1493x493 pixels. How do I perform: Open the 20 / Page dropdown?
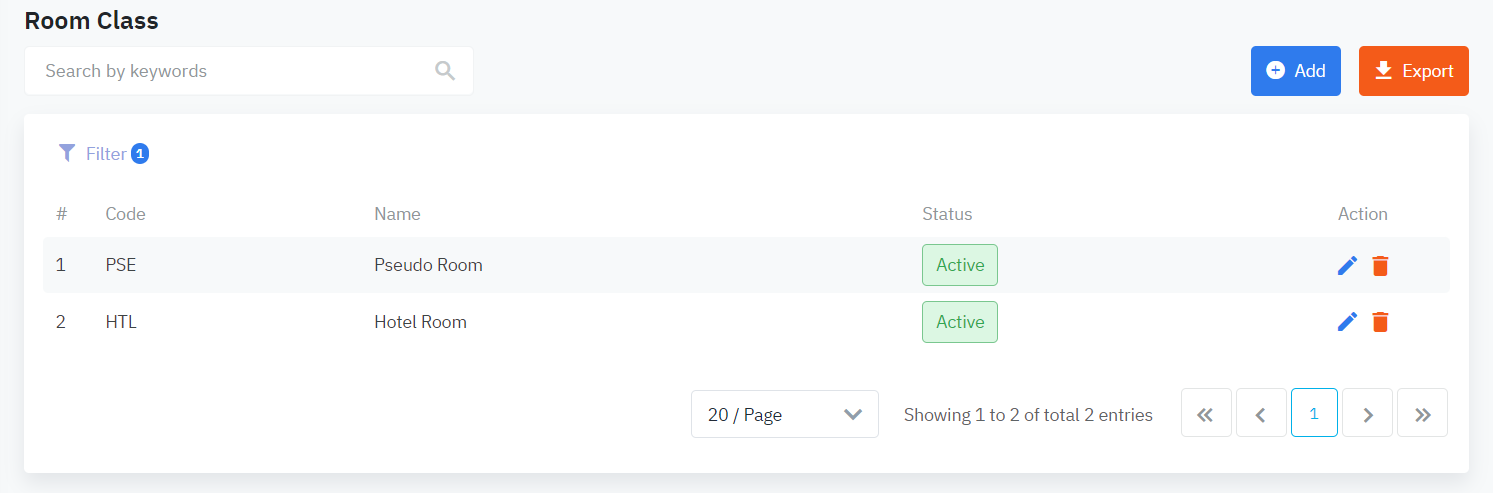click(x=784, y=414)
